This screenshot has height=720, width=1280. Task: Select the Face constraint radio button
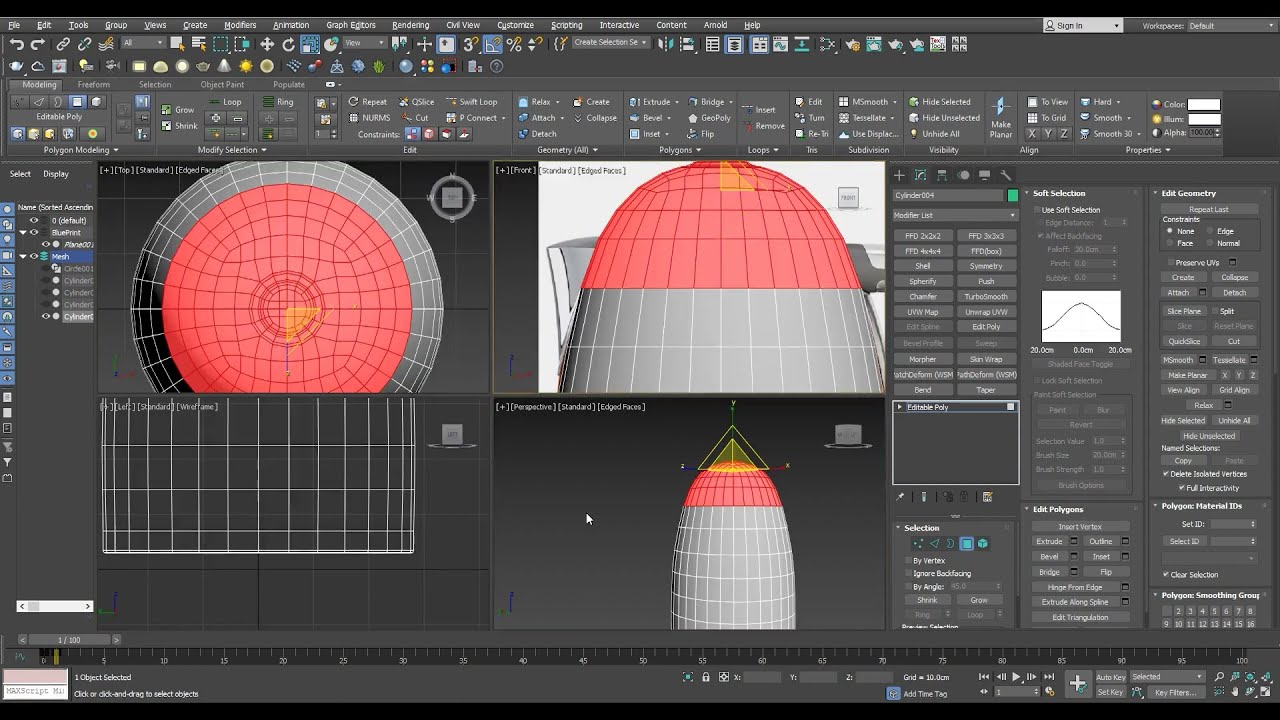click(x=1170, y=243)
